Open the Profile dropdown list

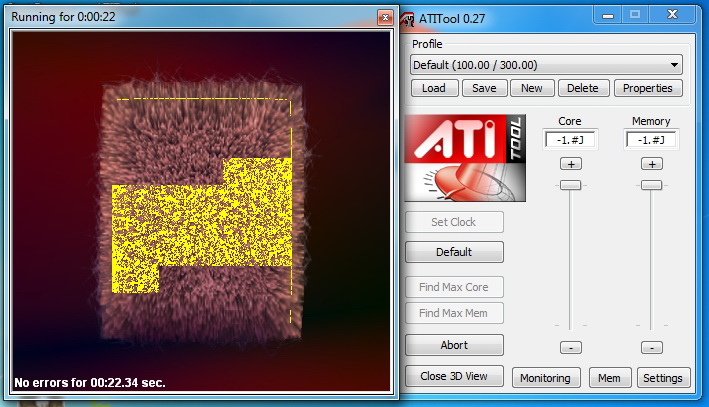675,65
